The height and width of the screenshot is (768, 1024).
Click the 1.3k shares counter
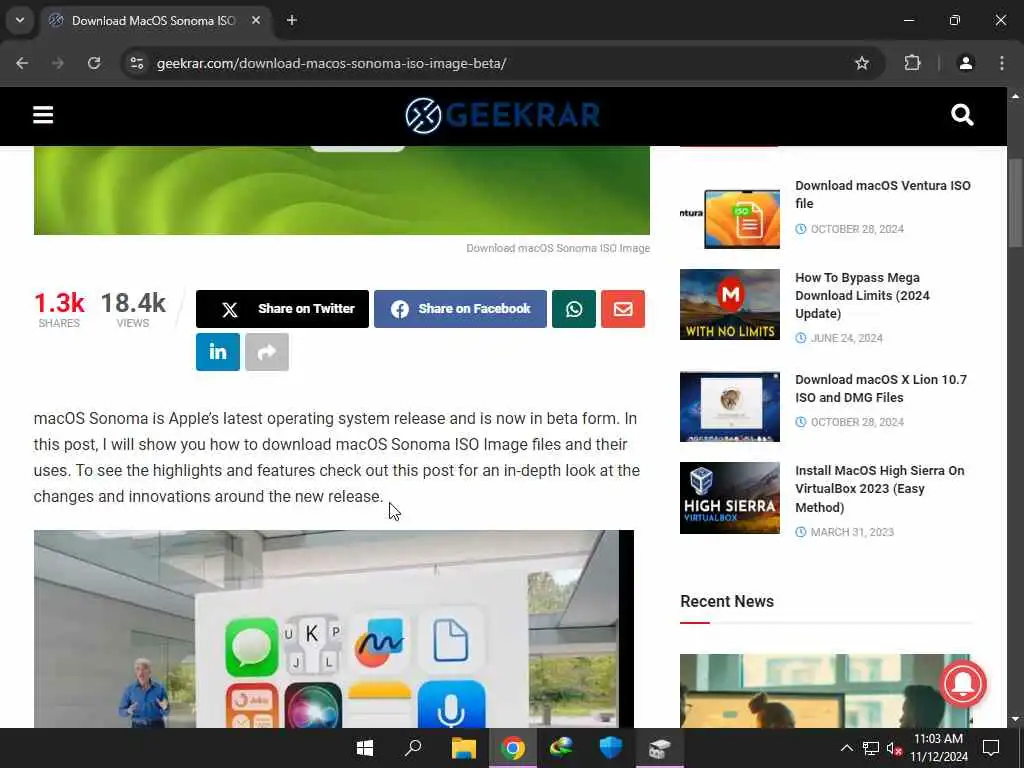[59, 309]
